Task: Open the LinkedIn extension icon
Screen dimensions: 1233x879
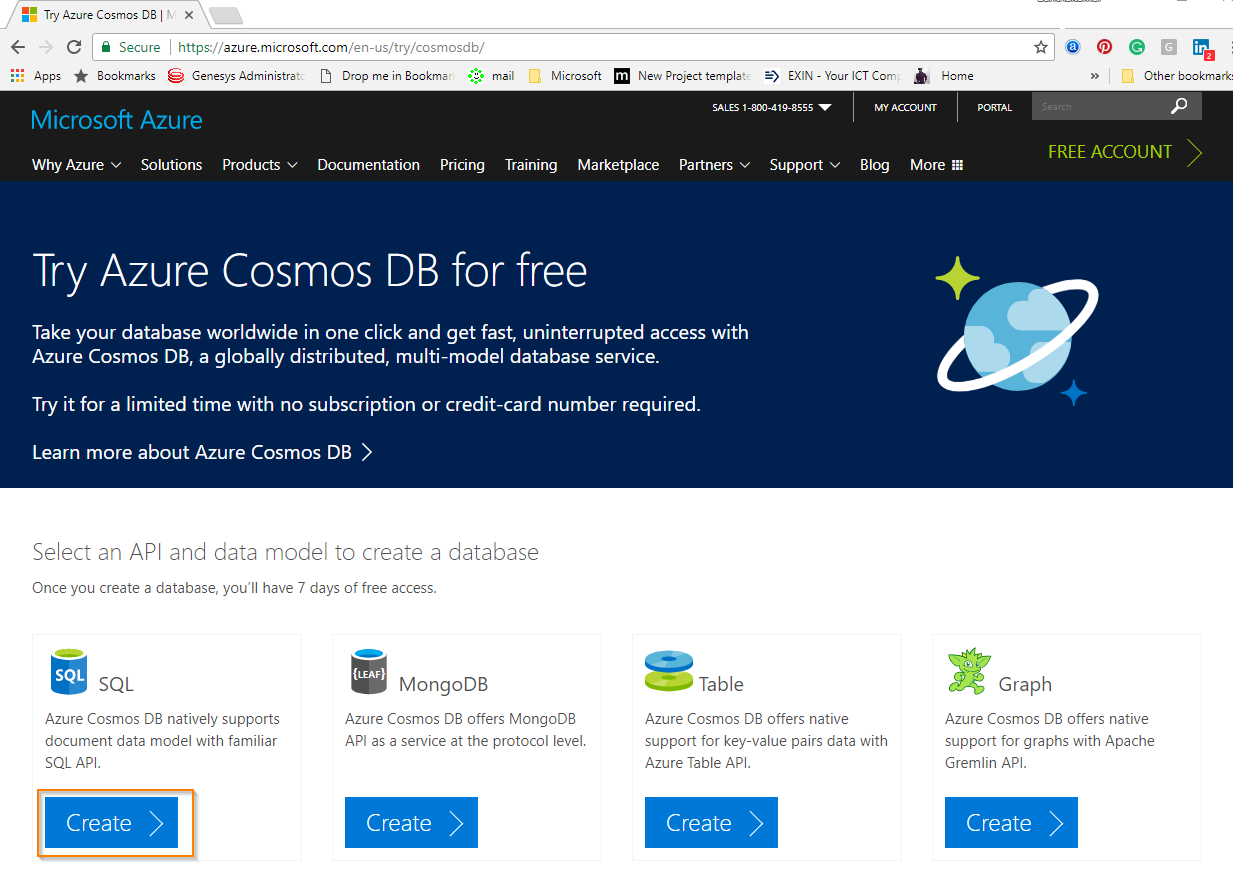Action: click(1201, 47)
